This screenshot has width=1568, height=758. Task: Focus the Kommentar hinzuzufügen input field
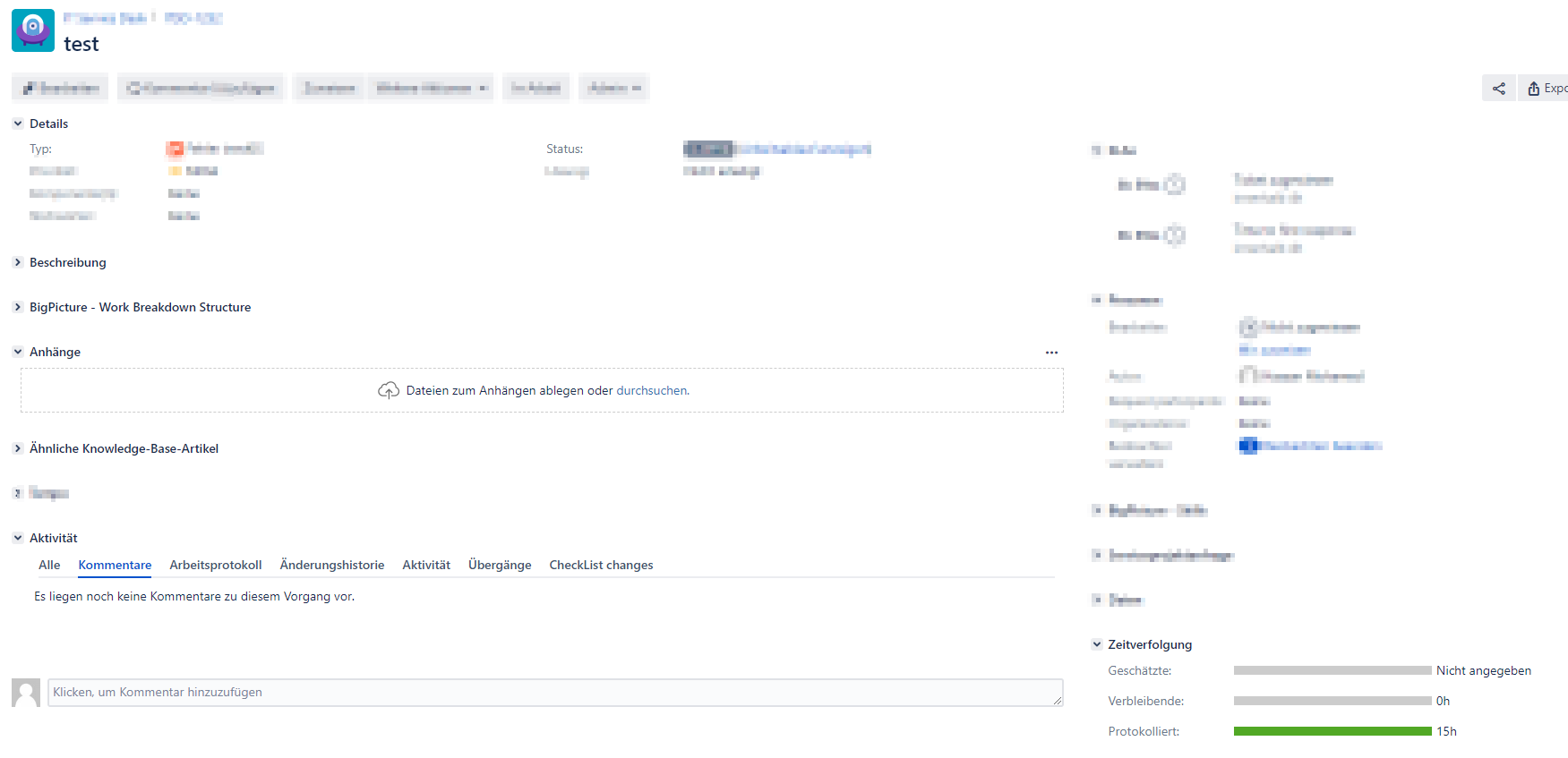click(555, 693)
